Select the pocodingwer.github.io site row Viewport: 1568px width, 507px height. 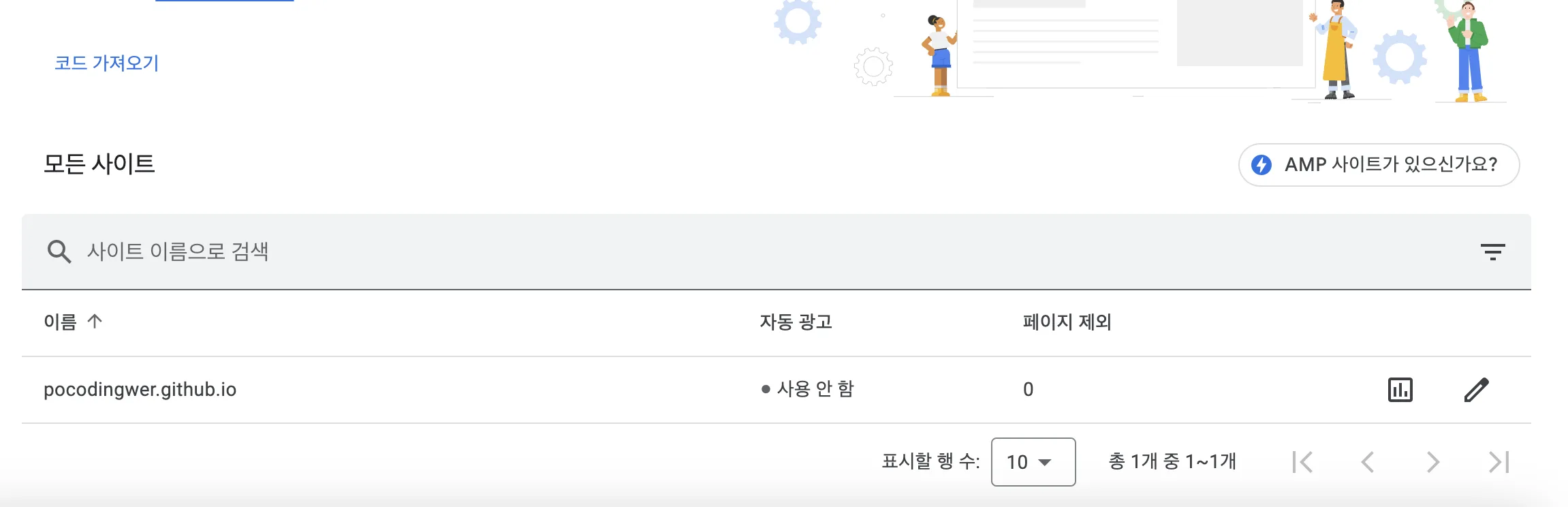point(777,390)
